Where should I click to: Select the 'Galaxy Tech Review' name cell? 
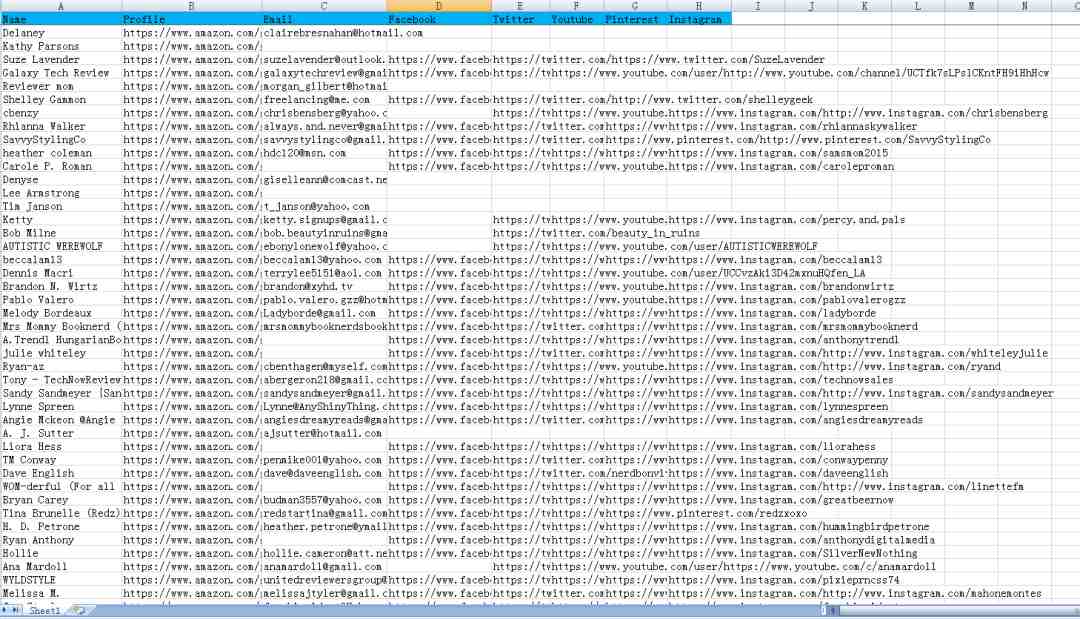tap(61, 73)
